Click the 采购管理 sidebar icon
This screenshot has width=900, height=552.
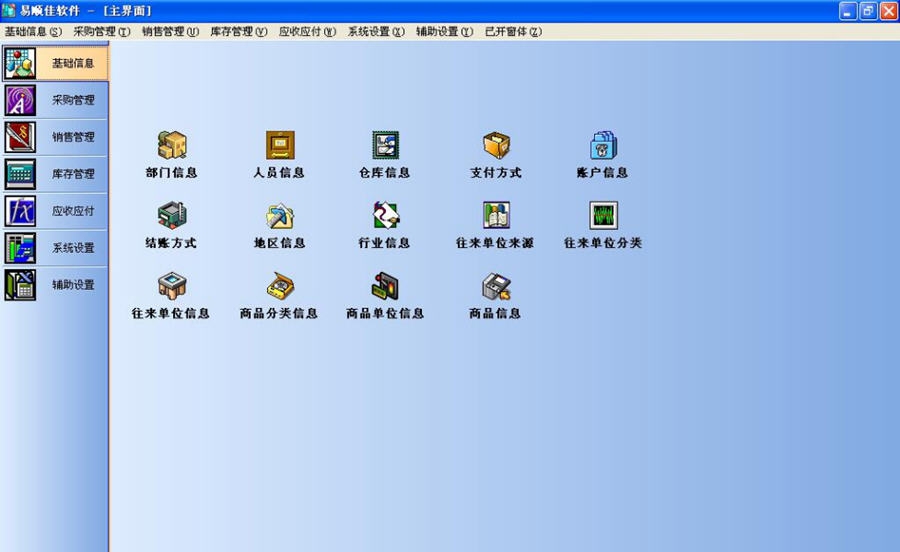click(20, 100)
